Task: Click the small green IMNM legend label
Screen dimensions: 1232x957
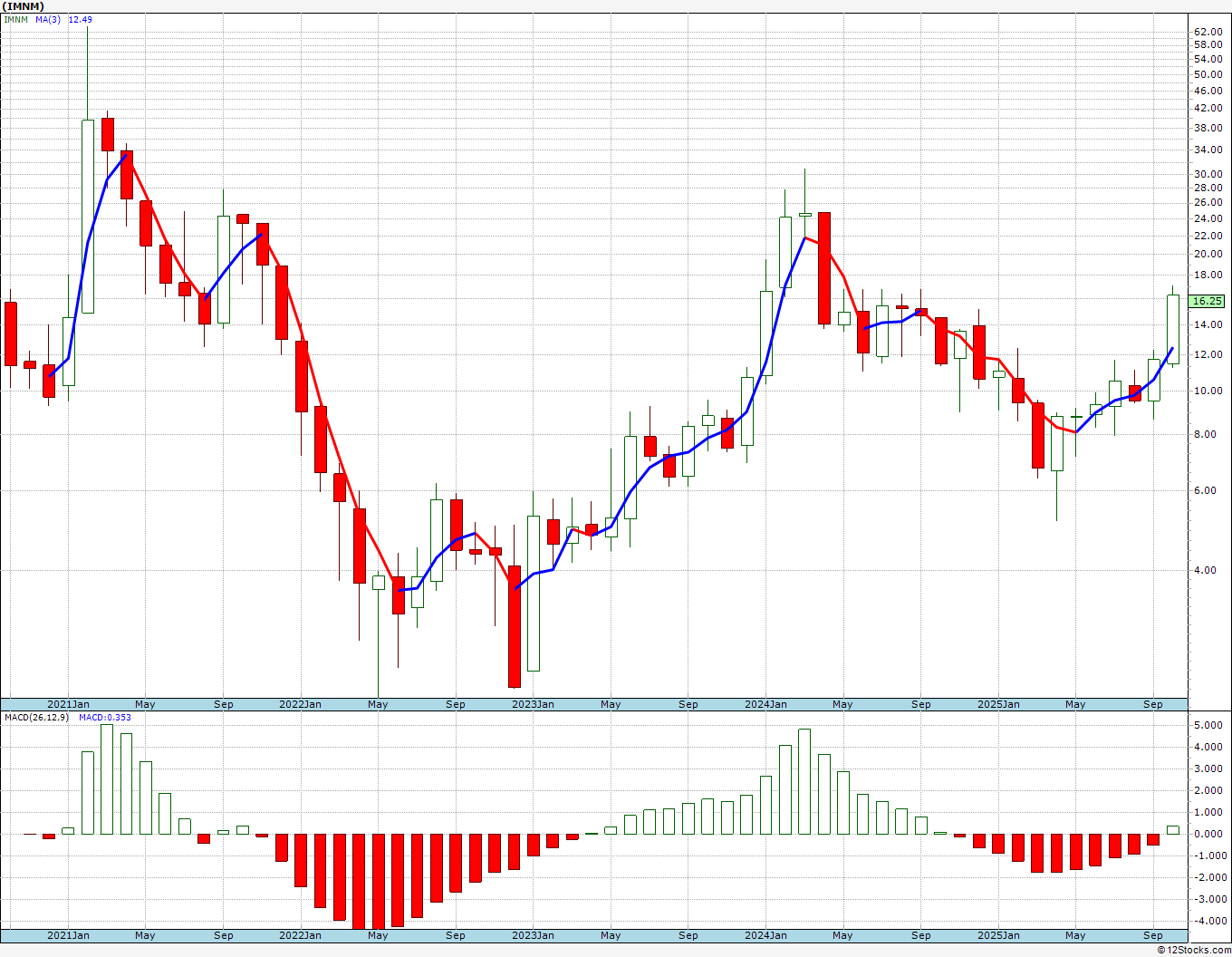Action: [x=15, y=19]
